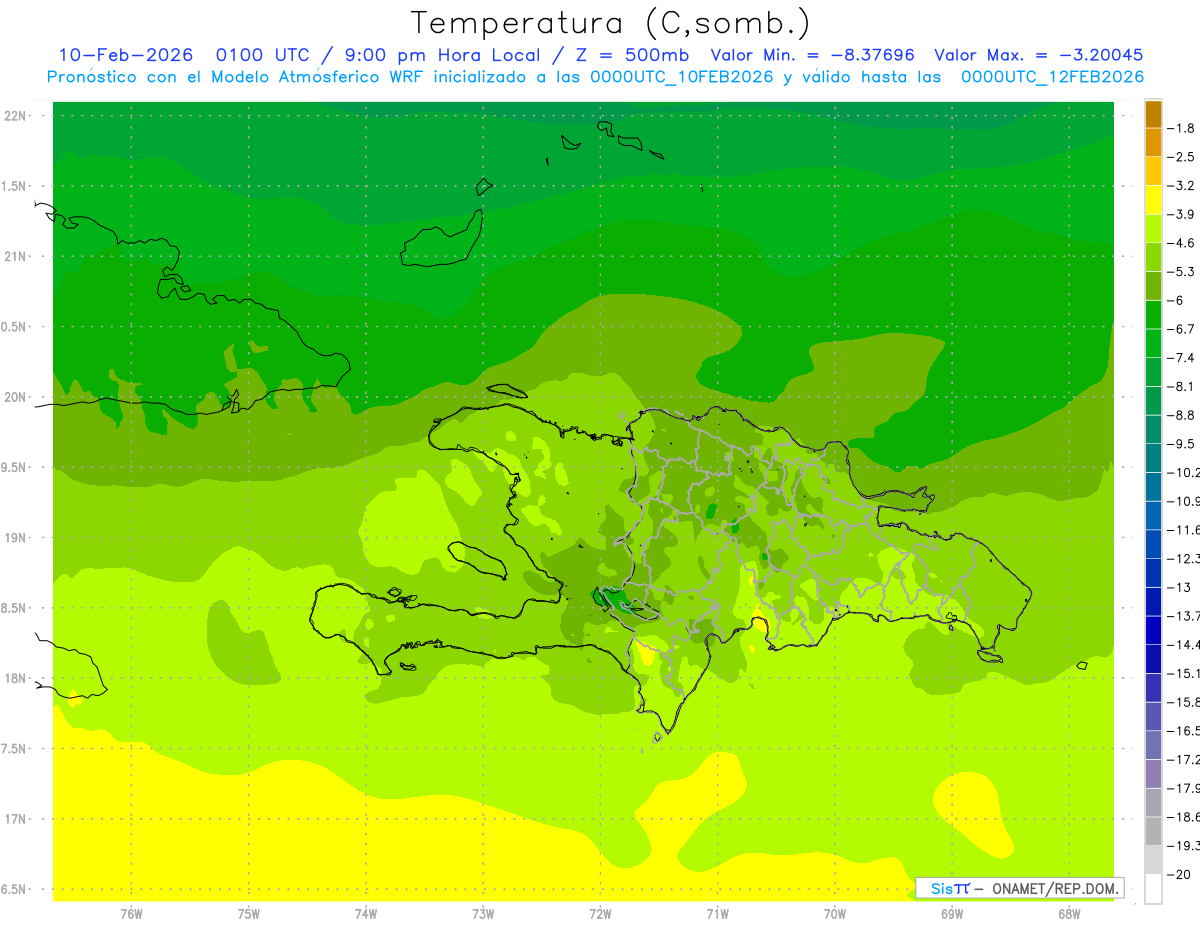The height and width of the screenshot is (927, 1200).
Task: Click the "75W" longitude label
Action: (x=248, y=914)
